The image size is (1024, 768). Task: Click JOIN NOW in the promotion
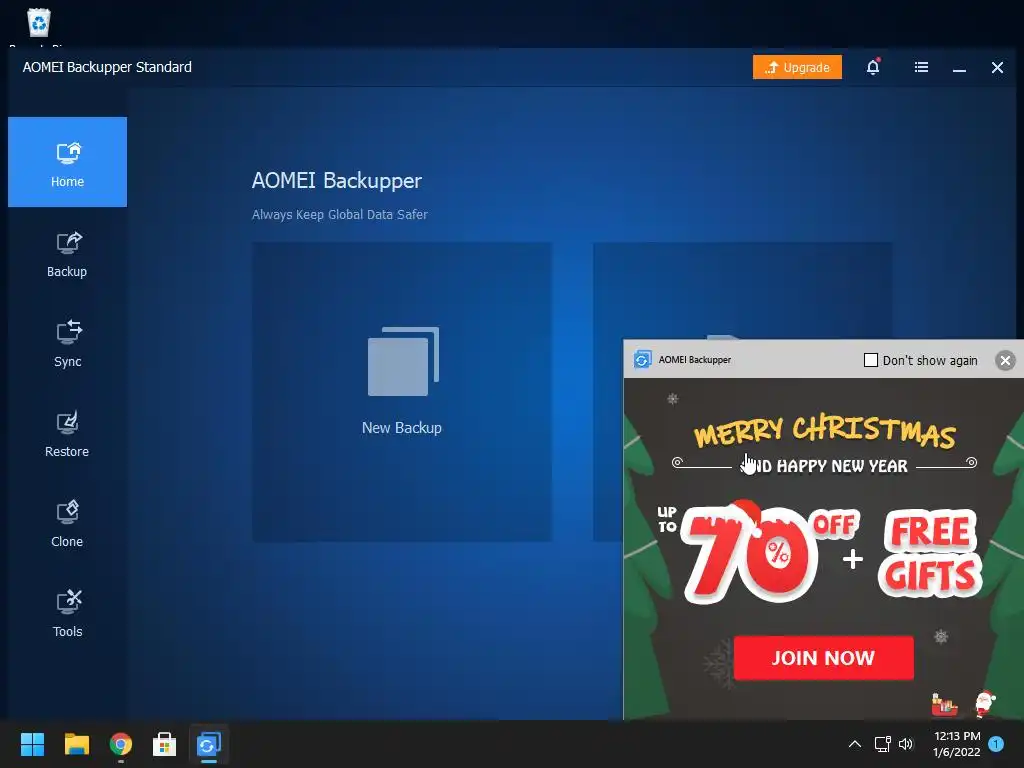[x=824, y=658]
